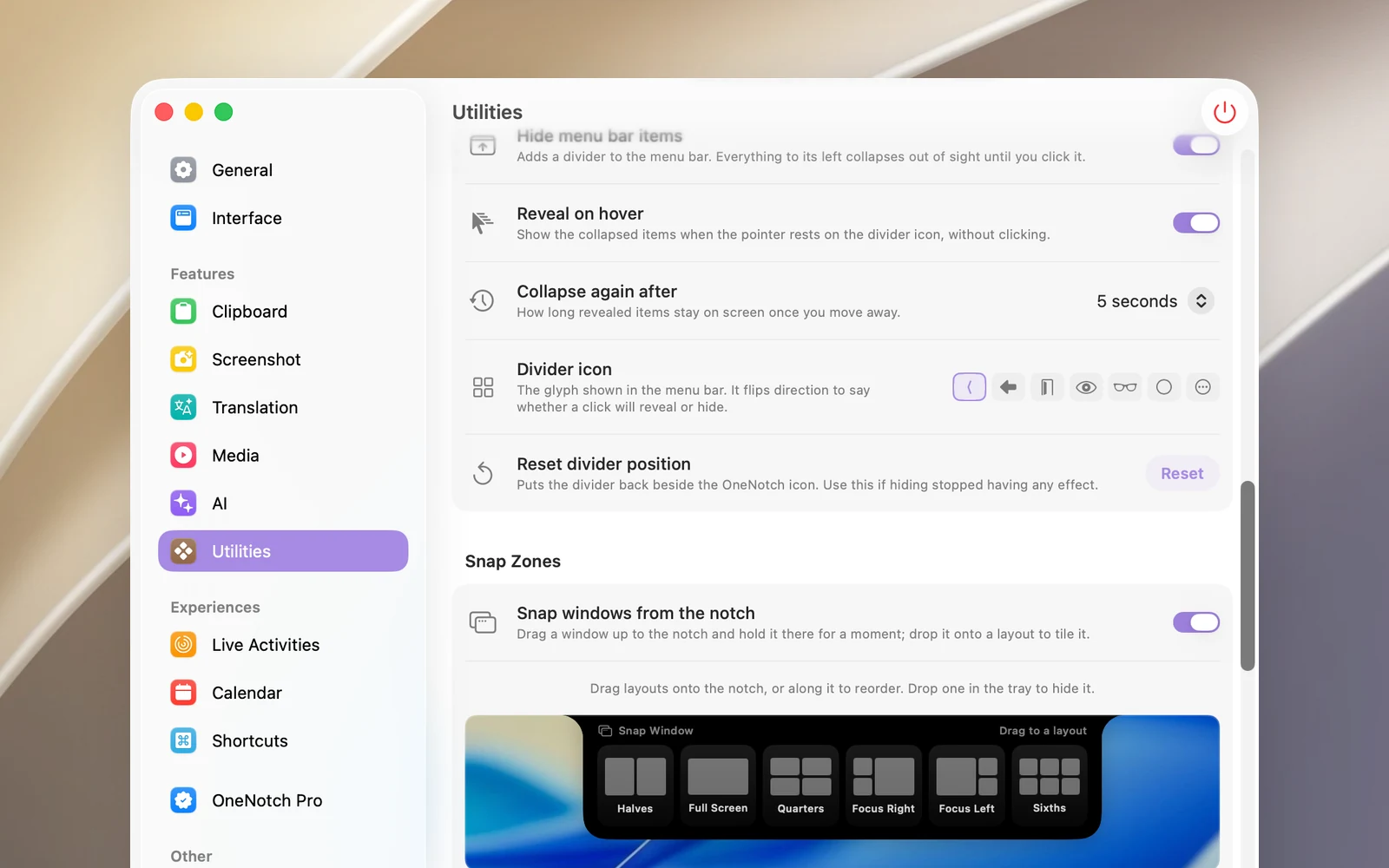Pick the ellipsis circle divider icon
1389x868 pixels.
coord(1202,387)
